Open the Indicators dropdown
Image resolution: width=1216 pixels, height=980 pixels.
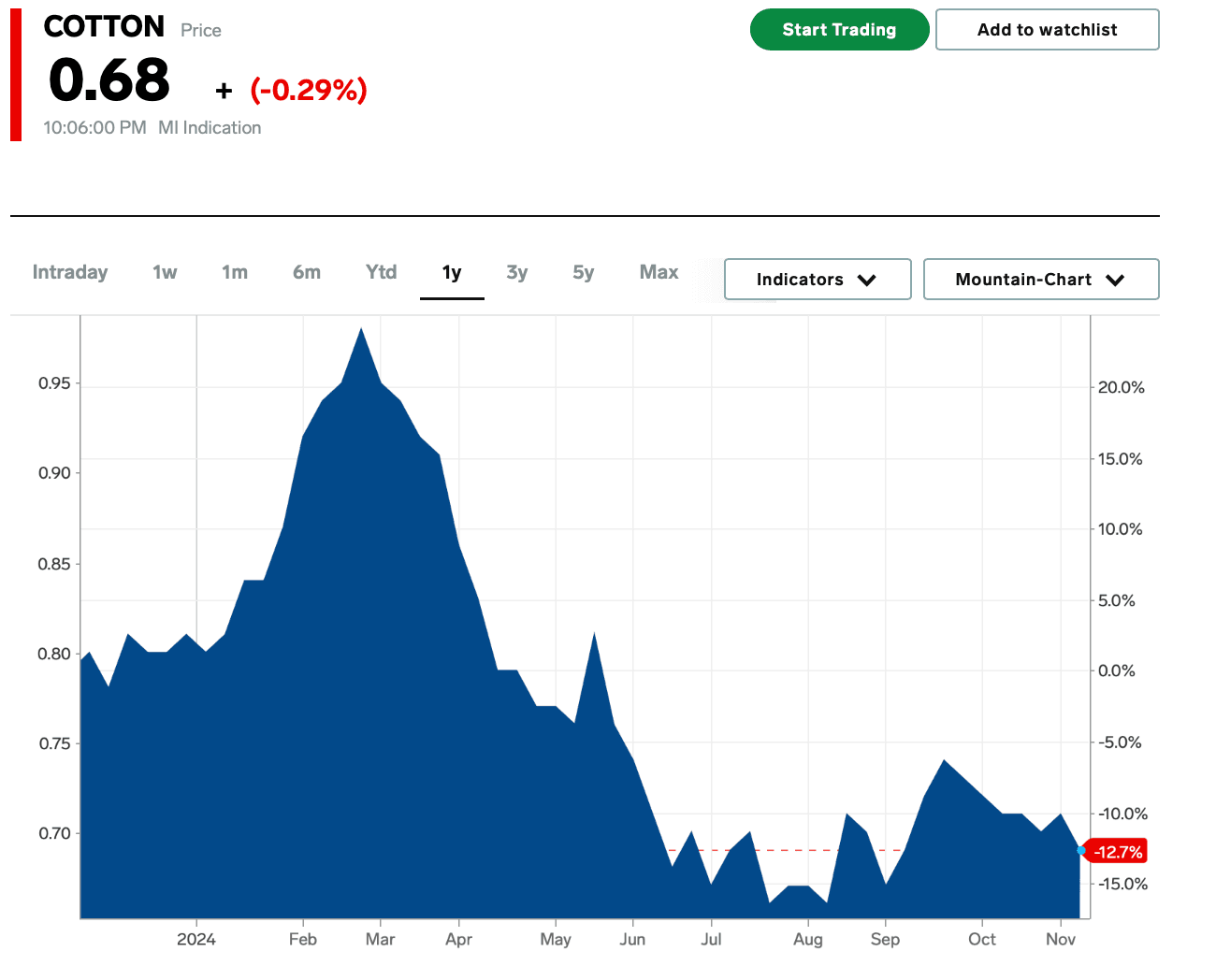click(817, 280)
